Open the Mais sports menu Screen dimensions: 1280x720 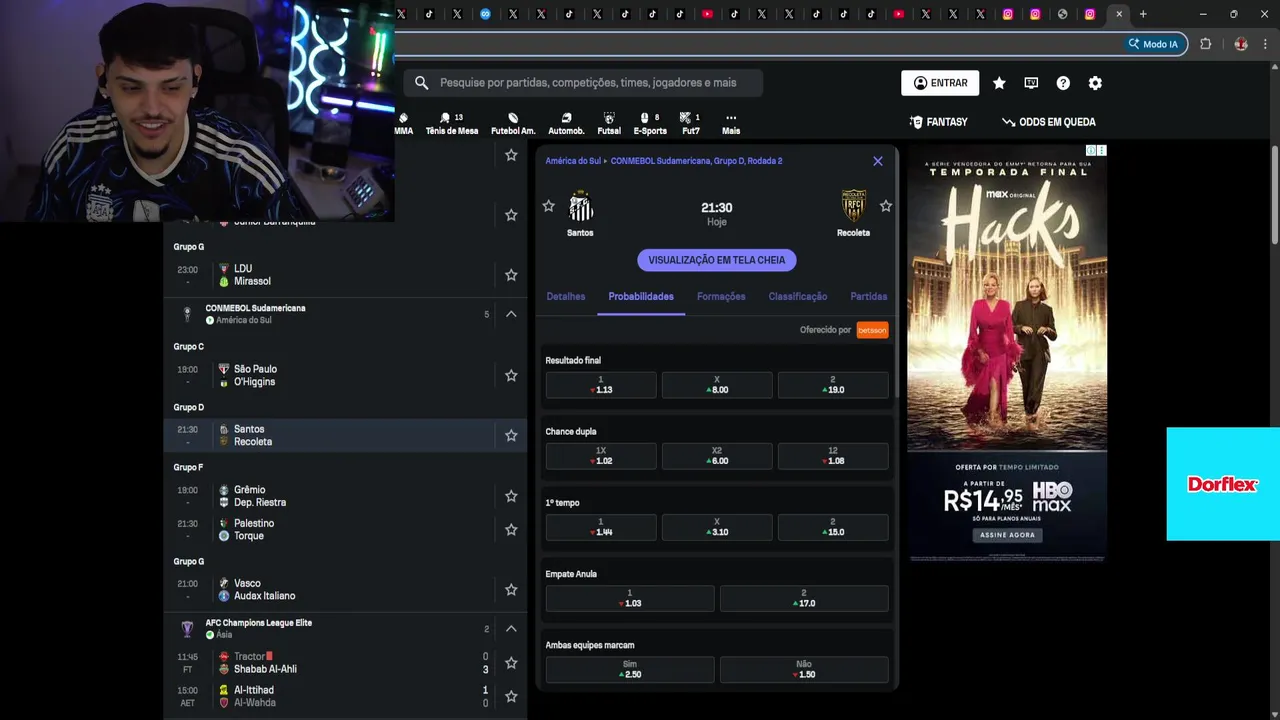tap(731, 123)
